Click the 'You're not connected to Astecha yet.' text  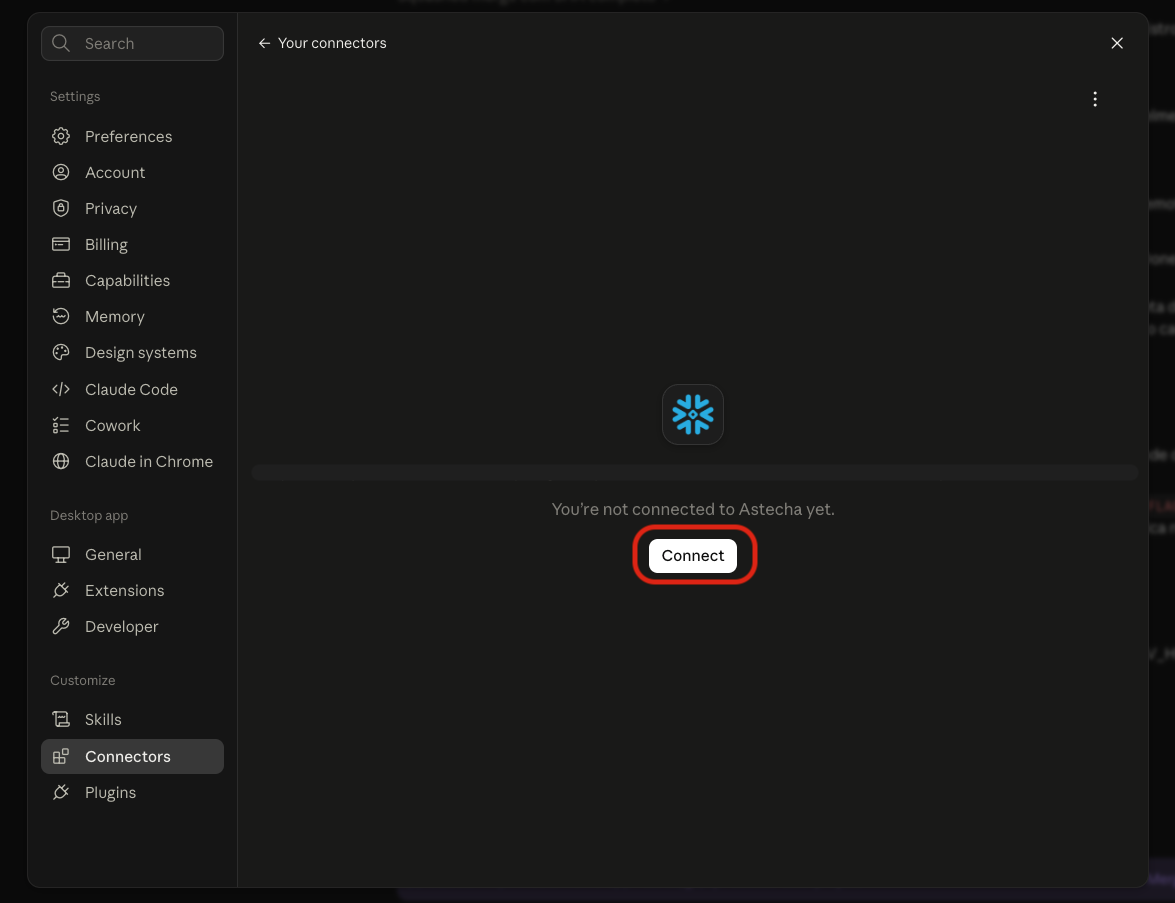click(x=692, y=510)
